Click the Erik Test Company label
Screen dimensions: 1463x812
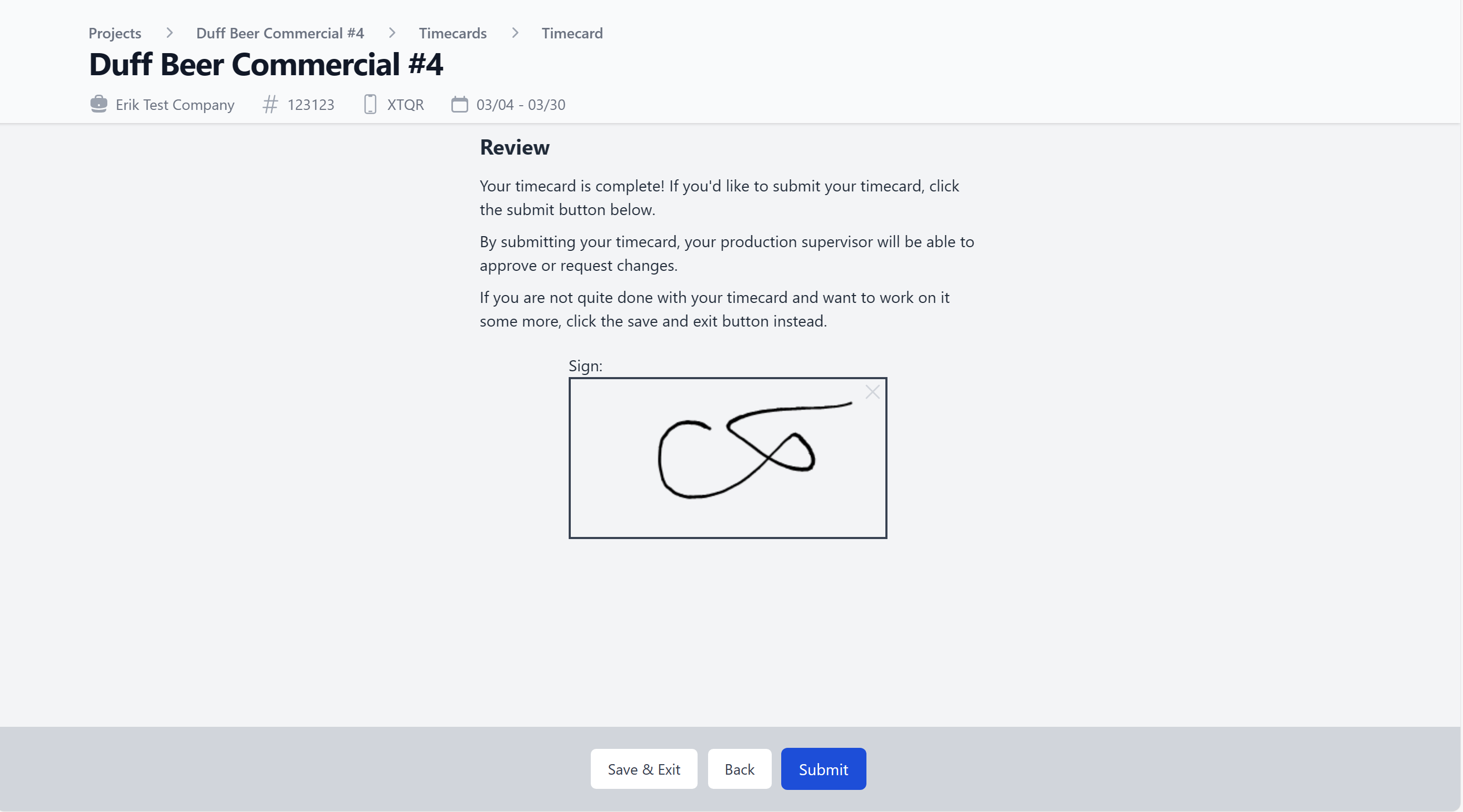(x=175, y=105)
